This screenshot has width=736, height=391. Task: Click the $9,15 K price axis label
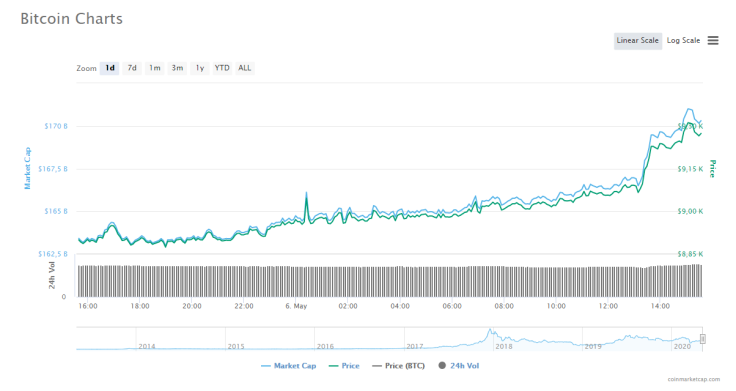[x=690, y=169]
